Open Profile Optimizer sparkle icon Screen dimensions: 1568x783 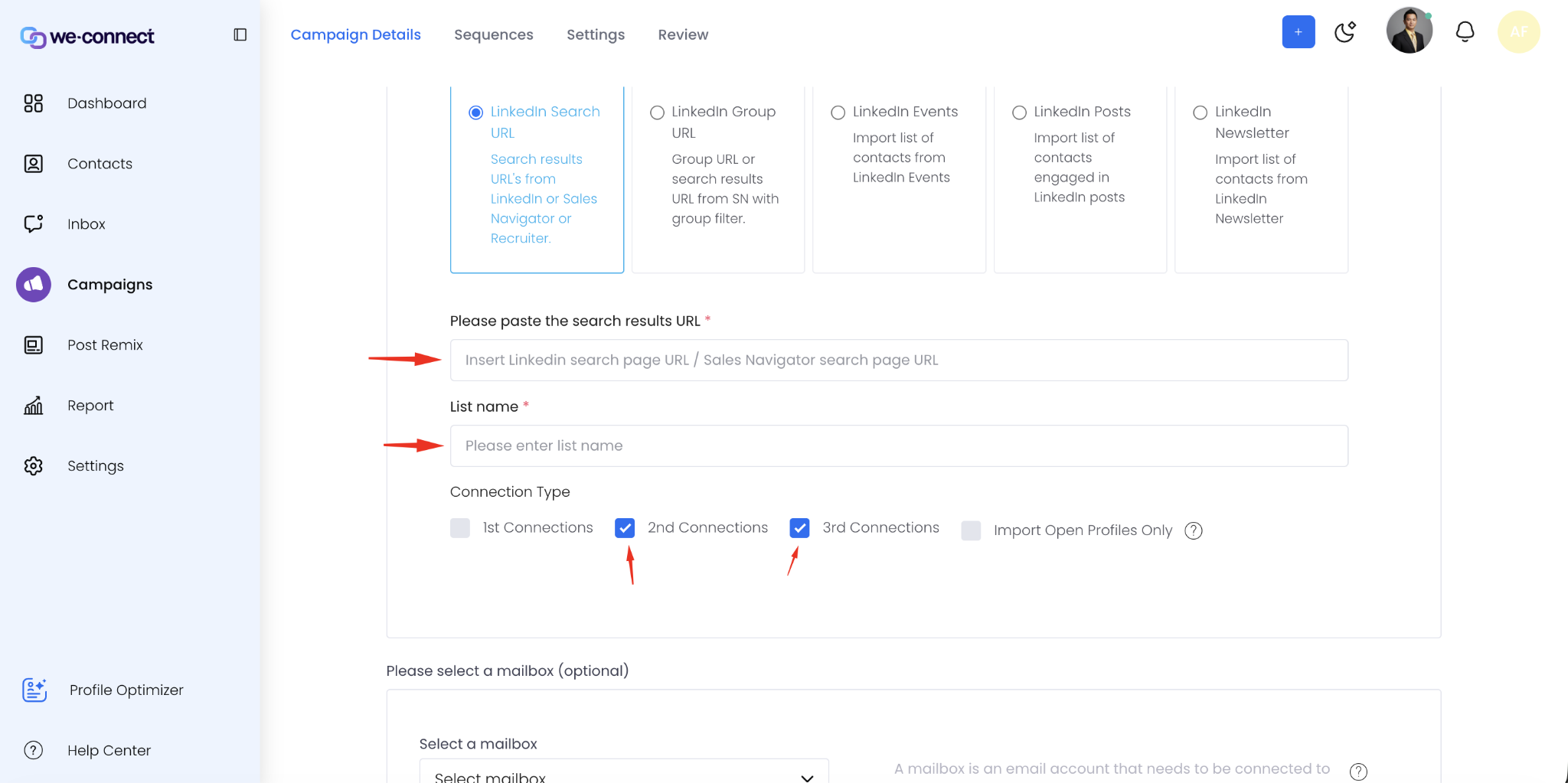tap(34, 690)
